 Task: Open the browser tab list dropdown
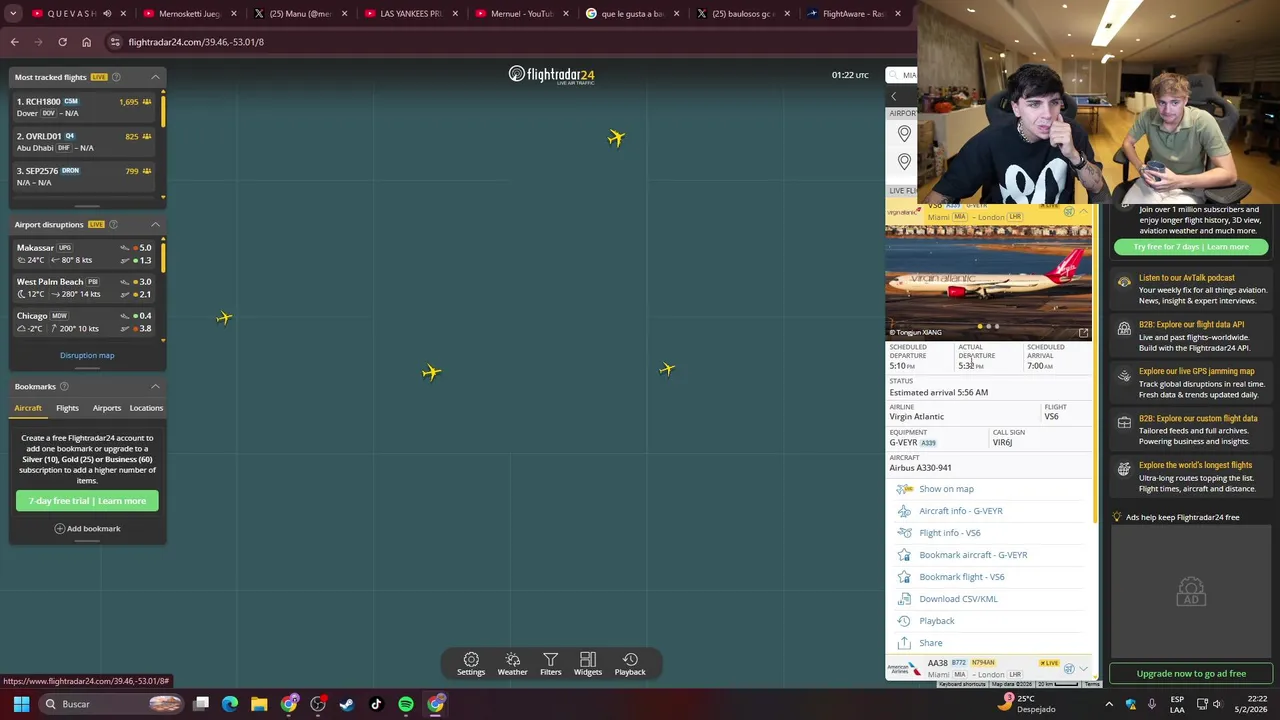point(13,14)
